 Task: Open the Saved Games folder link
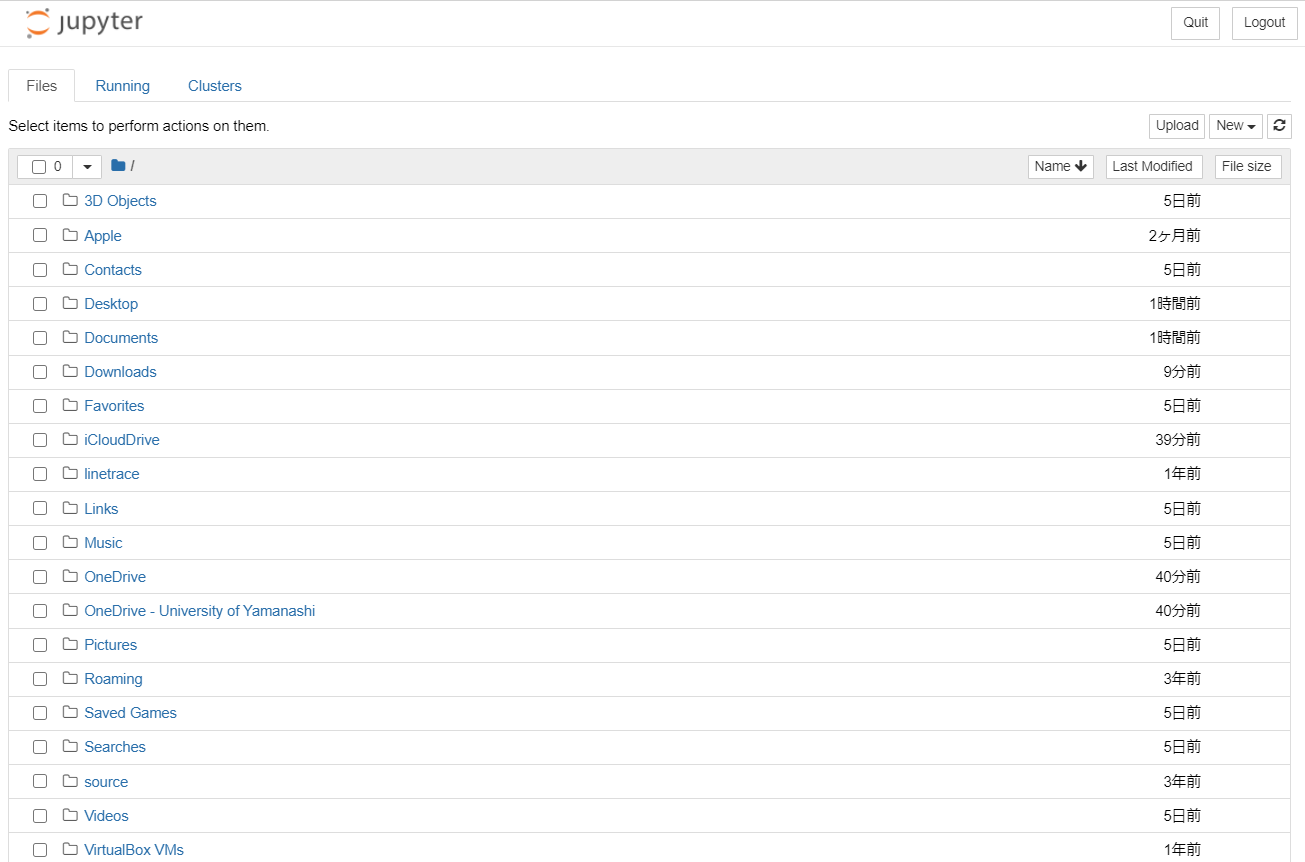tap(131, 713)
